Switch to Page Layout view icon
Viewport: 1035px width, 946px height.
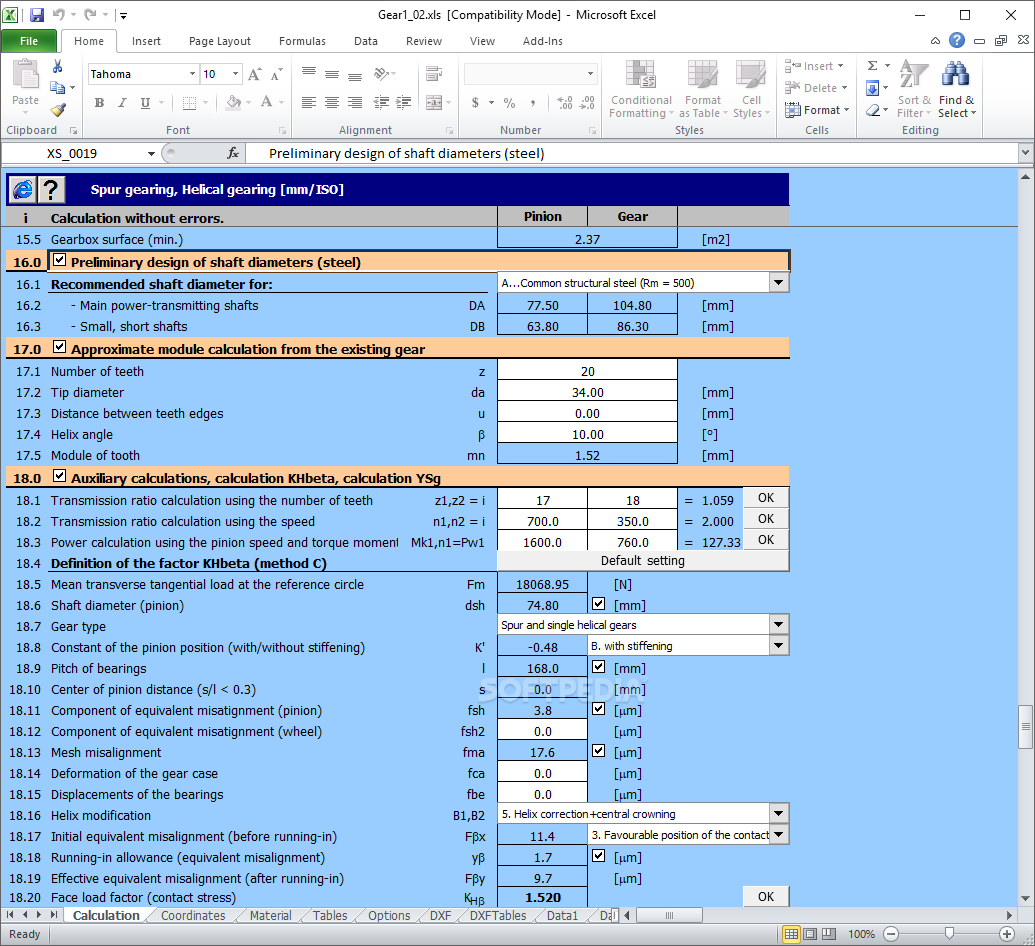[810, 933]
